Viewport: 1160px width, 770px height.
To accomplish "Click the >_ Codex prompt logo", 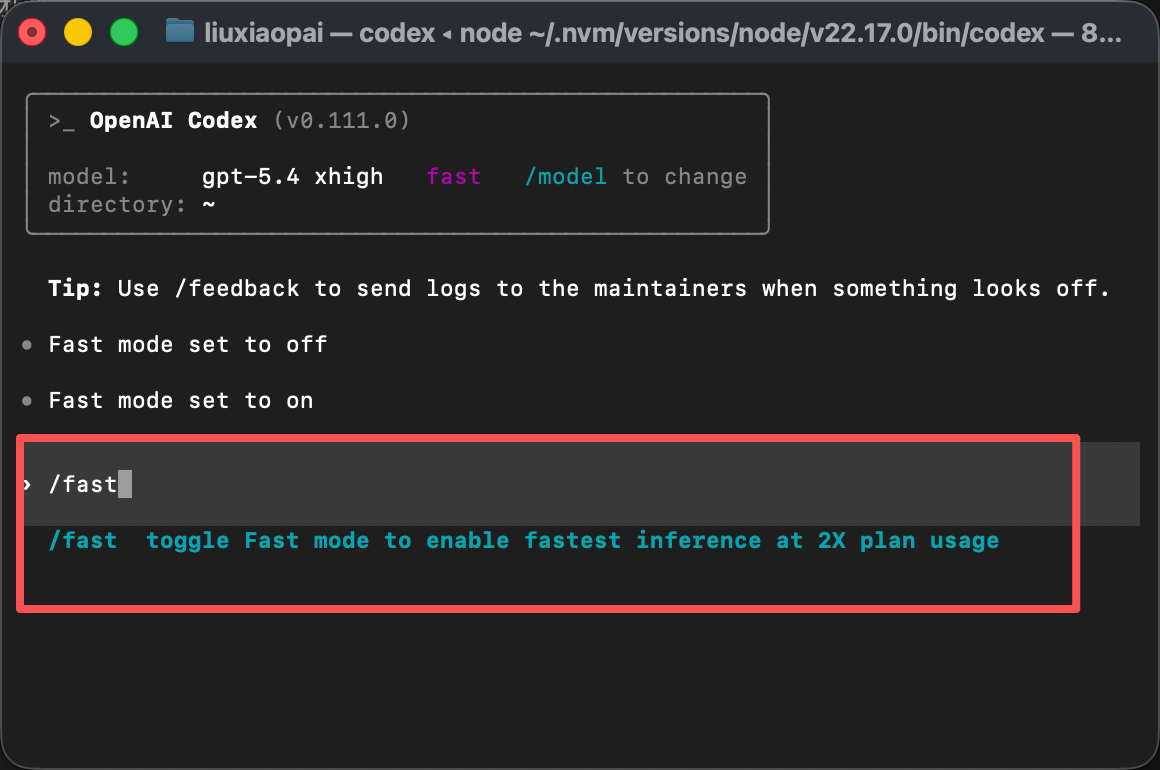I will coord(62,121).
